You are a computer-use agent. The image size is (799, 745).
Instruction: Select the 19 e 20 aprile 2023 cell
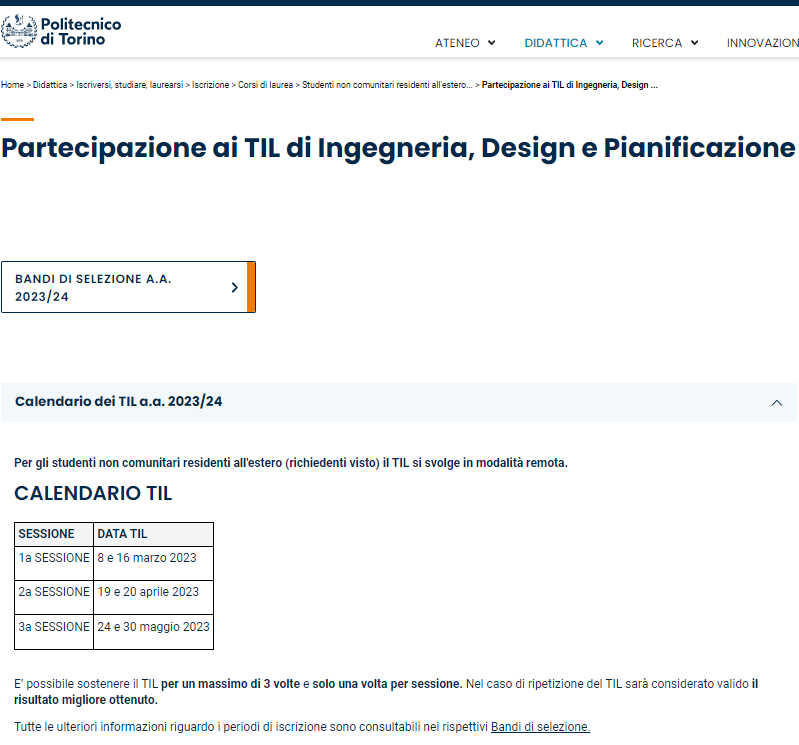153,597
